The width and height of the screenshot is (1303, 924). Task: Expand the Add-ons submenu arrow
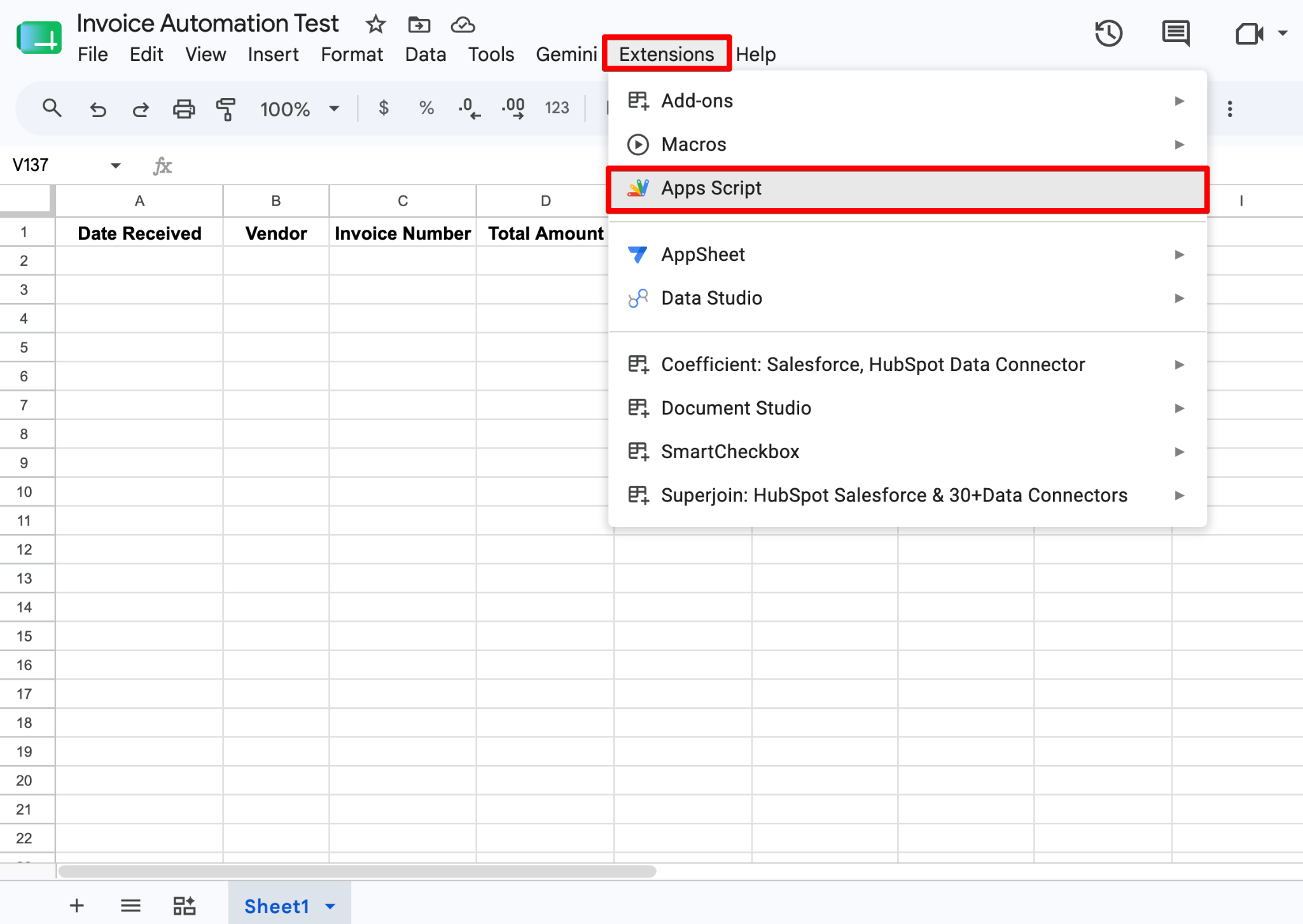coord(1180,101)
